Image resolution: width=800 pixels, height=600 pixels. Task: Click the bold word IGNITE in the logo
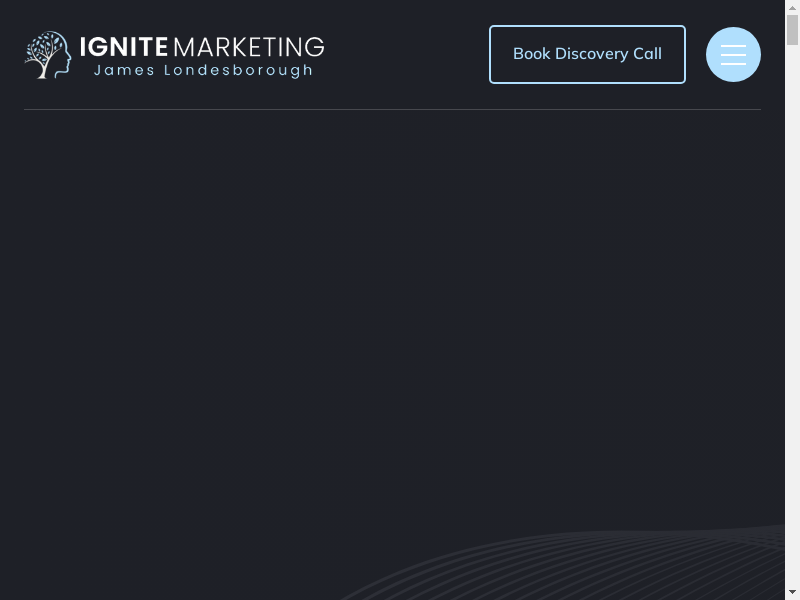coord(123,47)
